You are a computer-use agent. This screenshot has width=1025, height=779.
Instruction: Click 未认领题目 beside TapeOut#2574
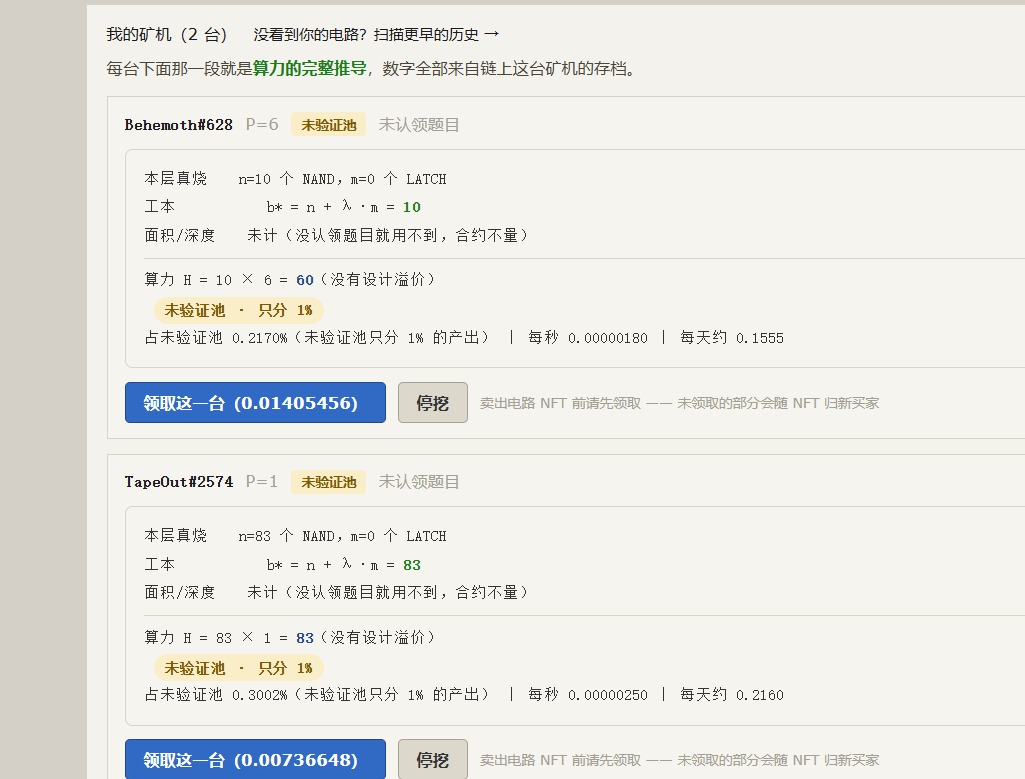(x=418, y=482)
